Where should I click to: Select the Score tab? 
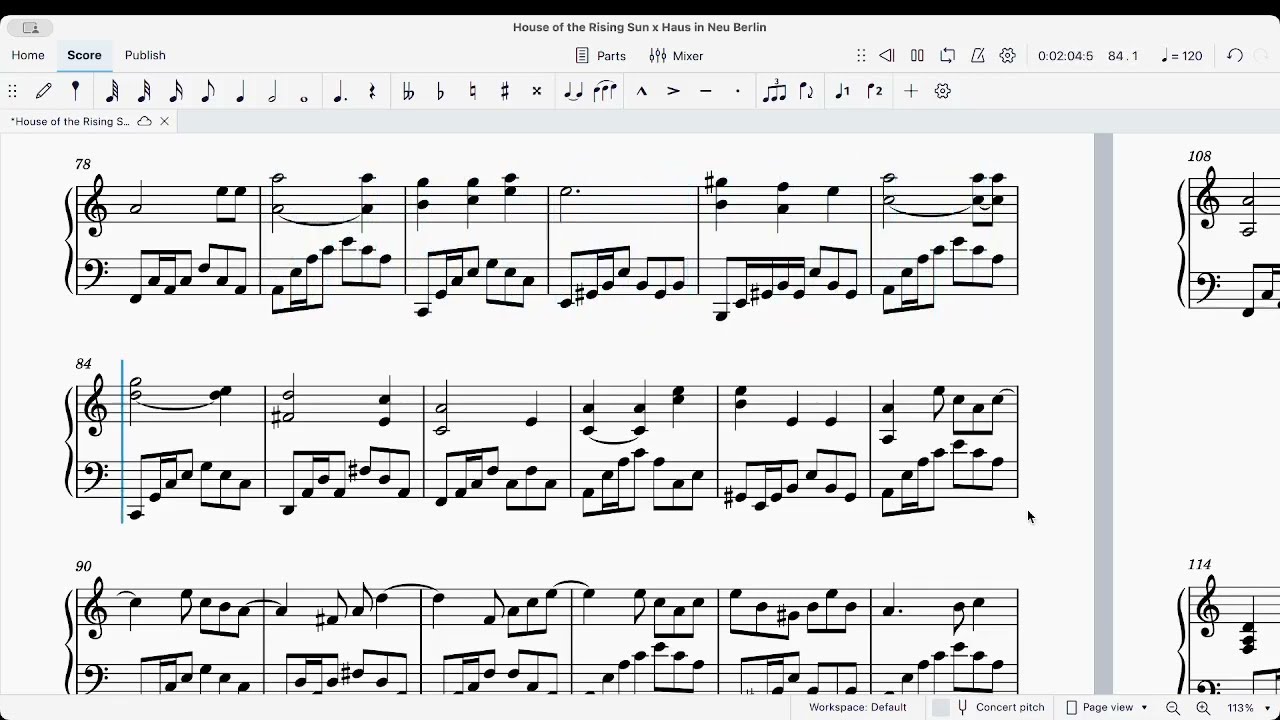click(x=84, y=56)
